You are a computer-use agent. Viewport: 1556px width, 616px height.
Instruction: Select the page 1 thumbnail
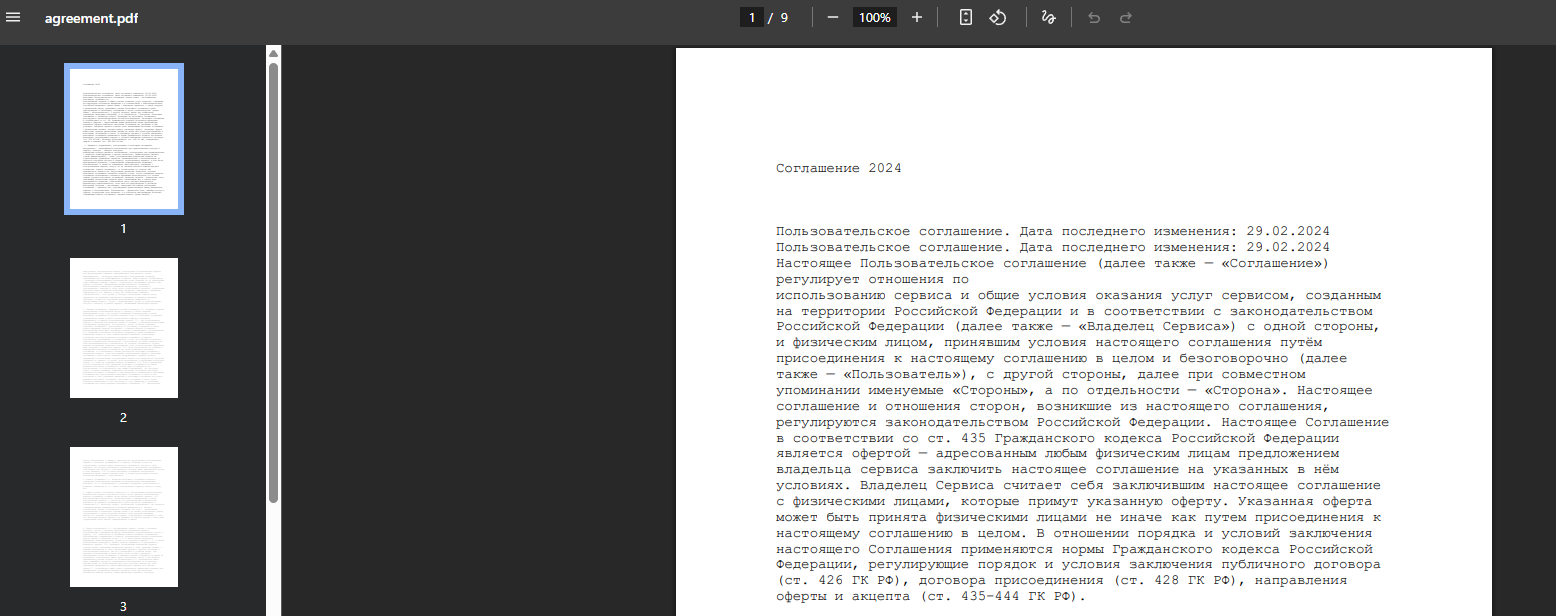[124, 139]
